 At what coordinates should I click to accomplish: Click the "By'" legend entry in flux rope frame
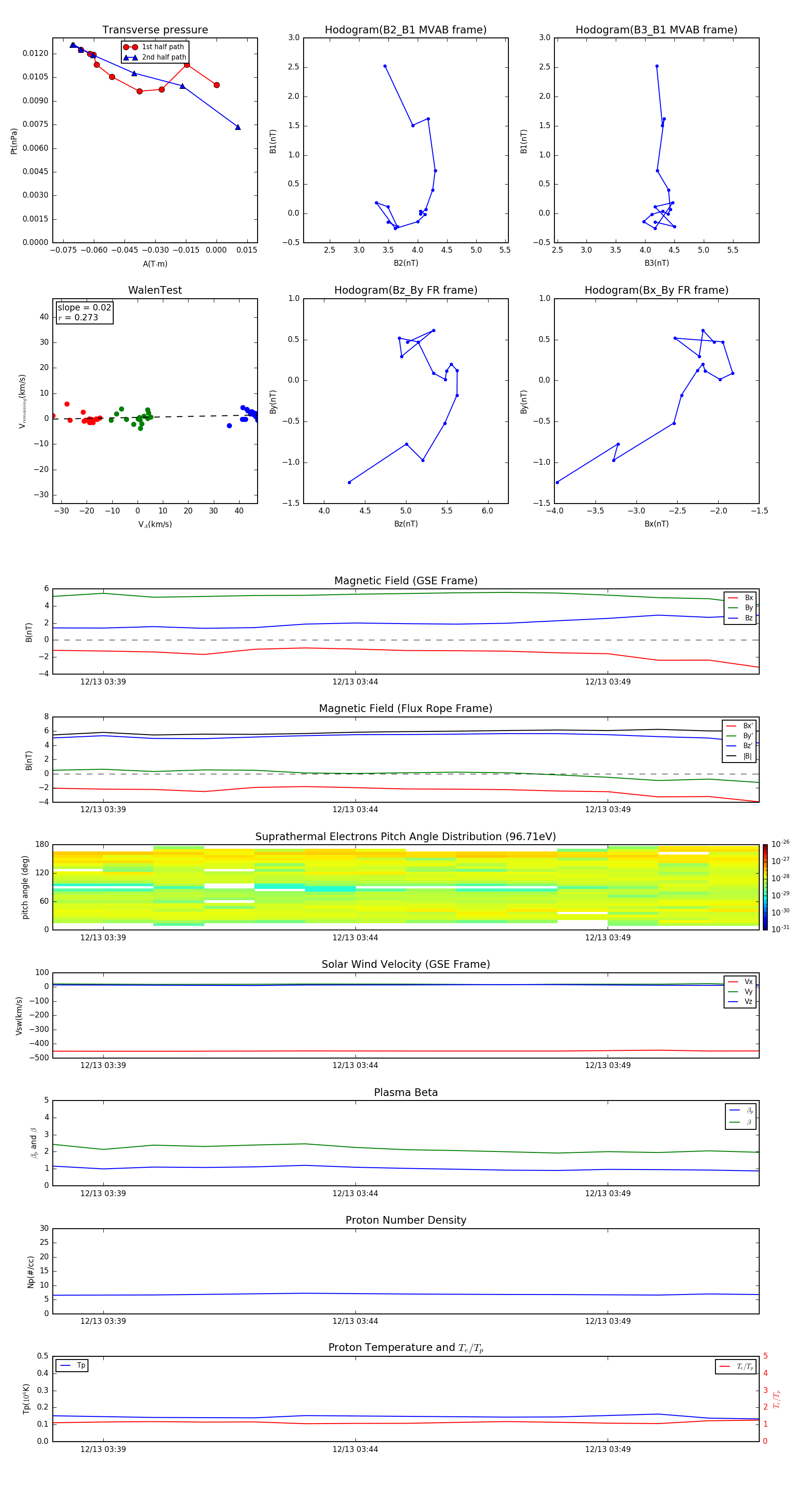point(740,736)
